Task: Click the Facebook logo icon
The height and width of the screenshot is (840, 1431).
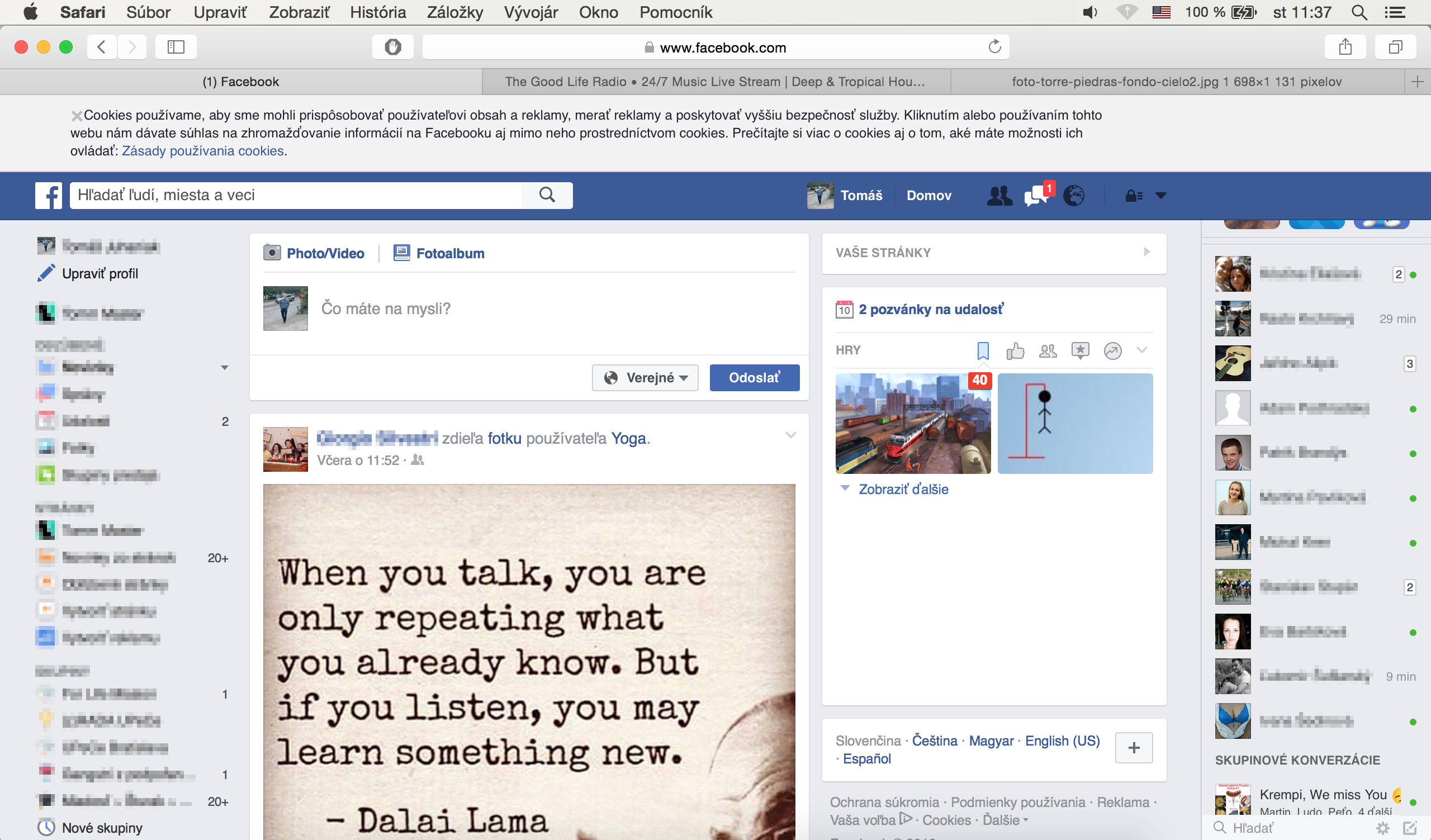Action: pyautogui.click(x=49, y=196)
